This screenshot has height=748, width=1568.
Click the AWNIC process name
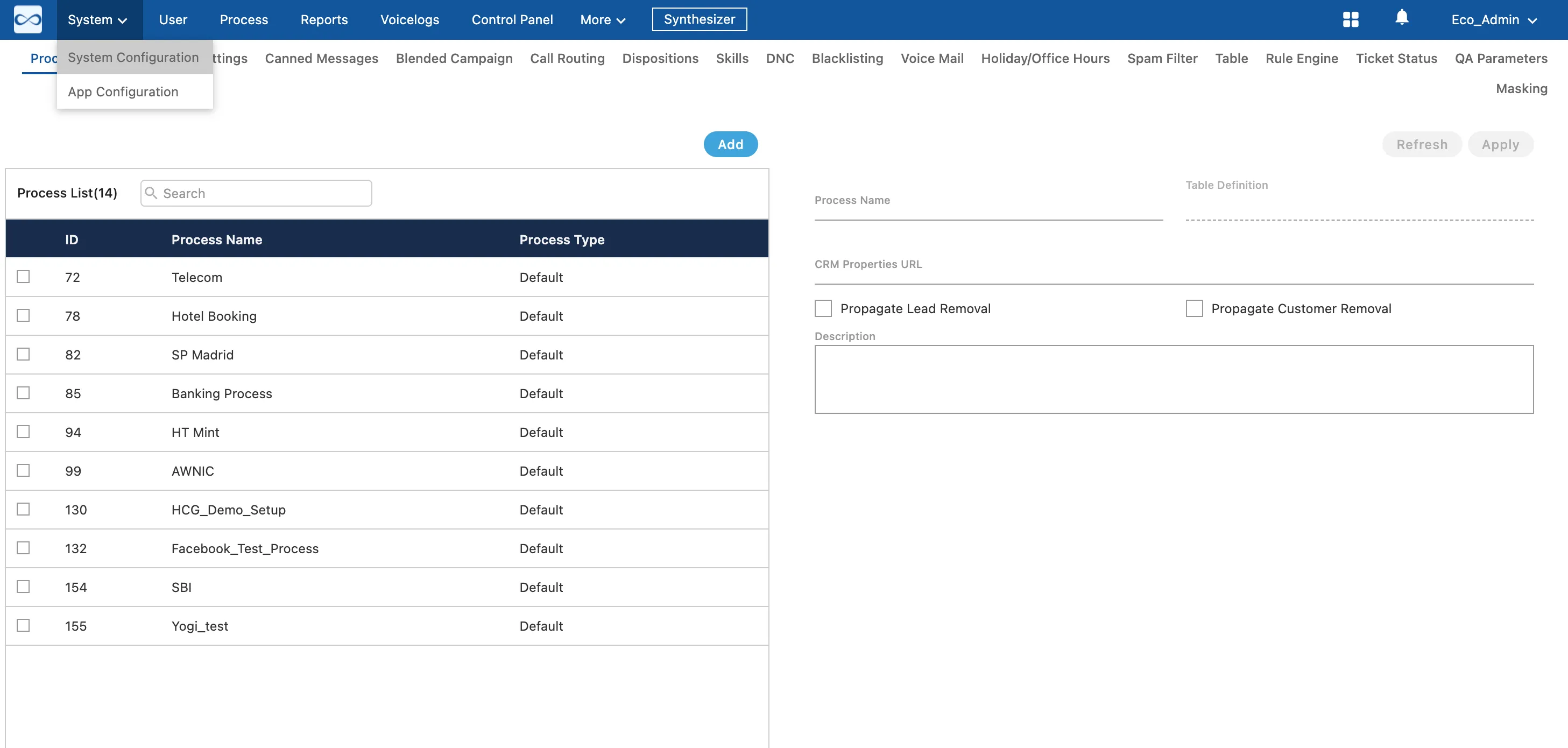(192, 470)
